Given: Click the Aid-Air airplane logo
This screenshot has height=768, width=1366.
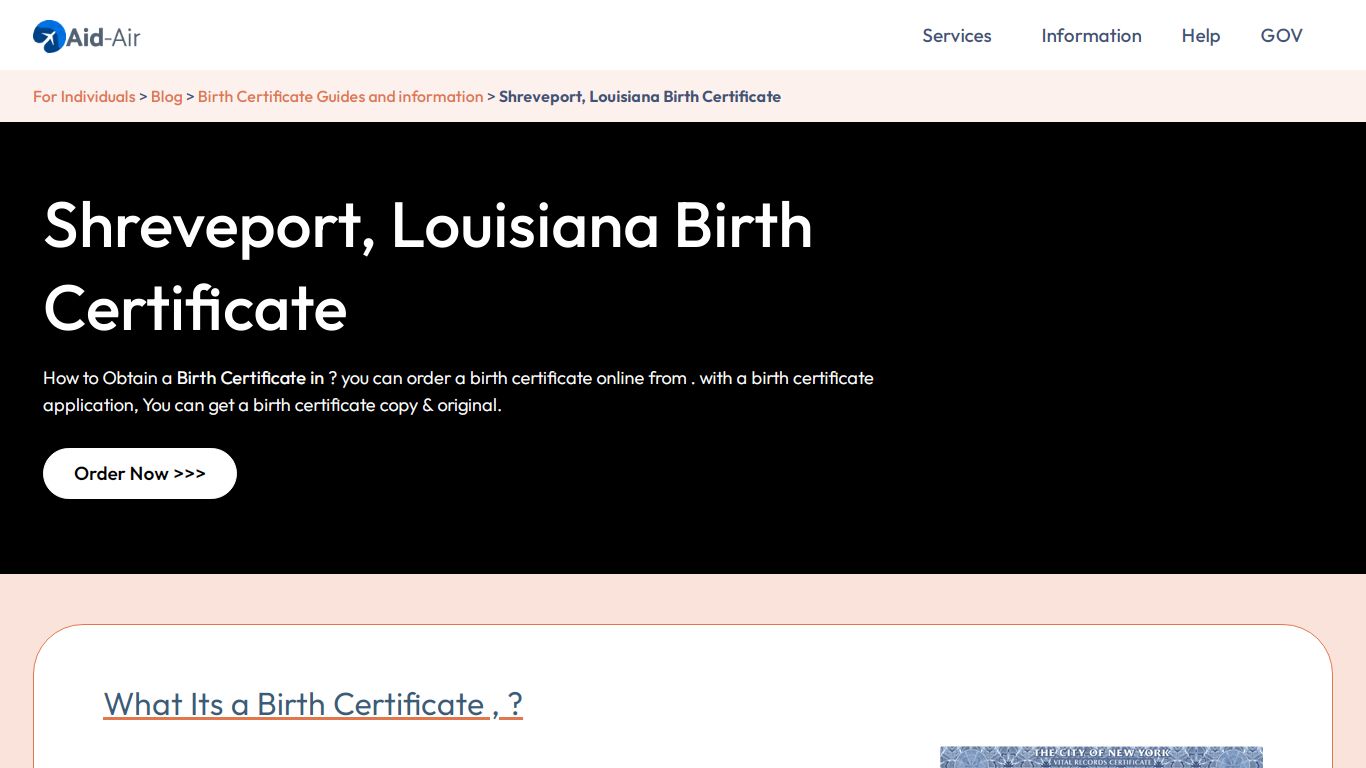Looking at the screenshot, I should [x=86, y=37].
